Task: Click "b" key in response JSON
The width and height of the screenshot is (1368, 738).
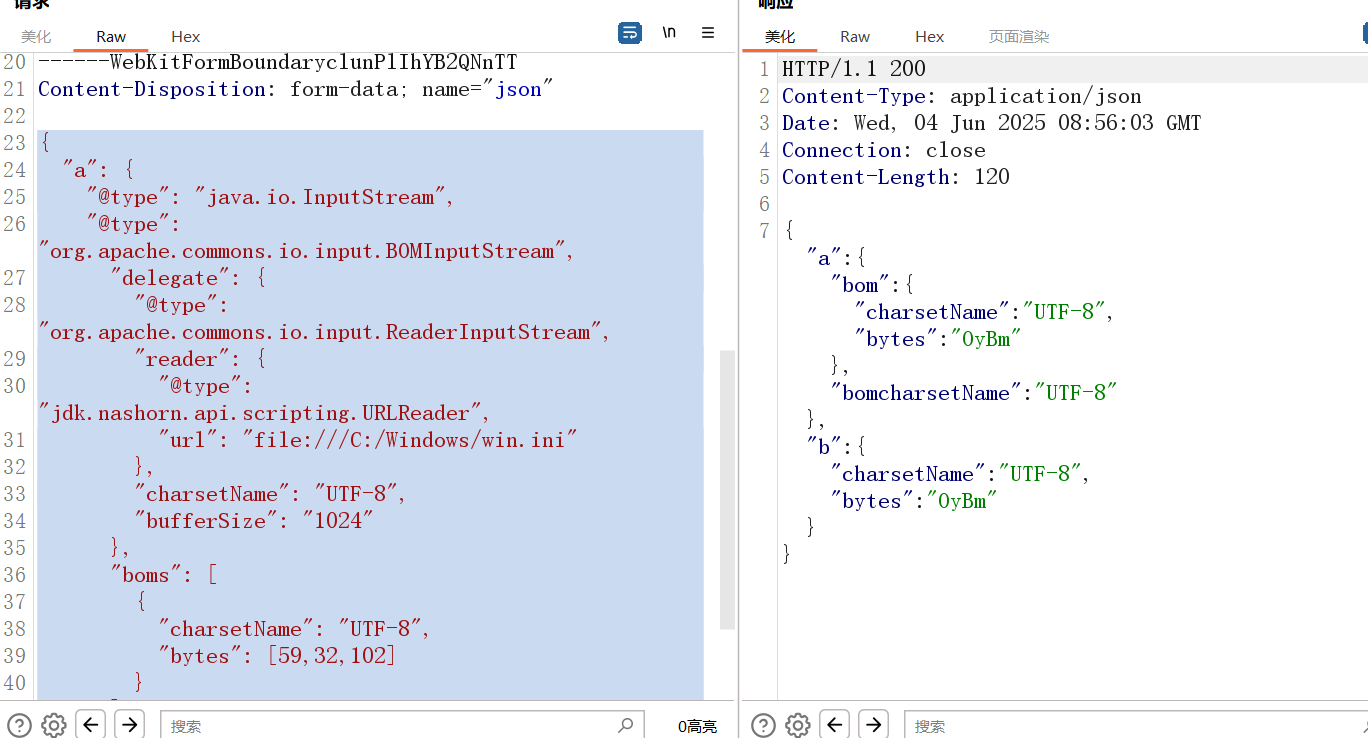Action: [824, 447]
